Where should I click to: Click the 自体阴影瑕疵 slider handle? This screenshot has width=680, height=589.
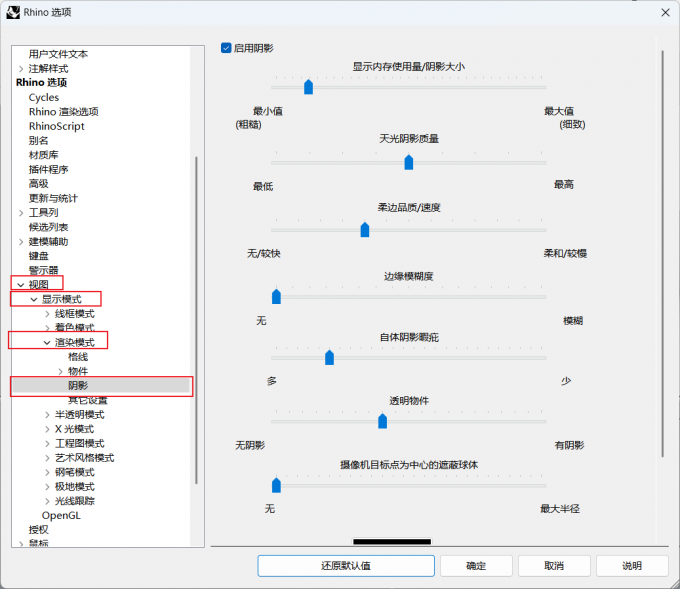(329, 358)
